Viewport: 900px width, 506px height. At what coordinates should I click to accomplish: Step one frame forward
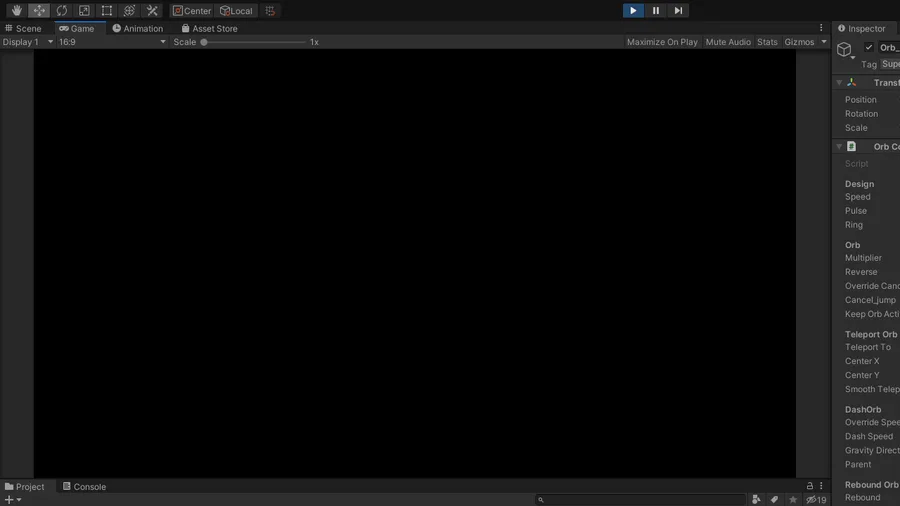click(678, 10)
